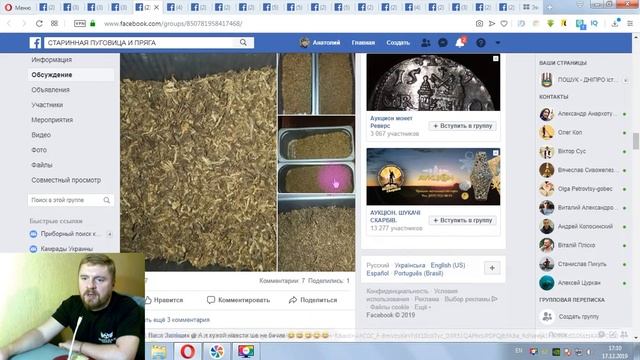Click Нравится on the post
The height and width of the screenshot is (360, 640).
164,300
